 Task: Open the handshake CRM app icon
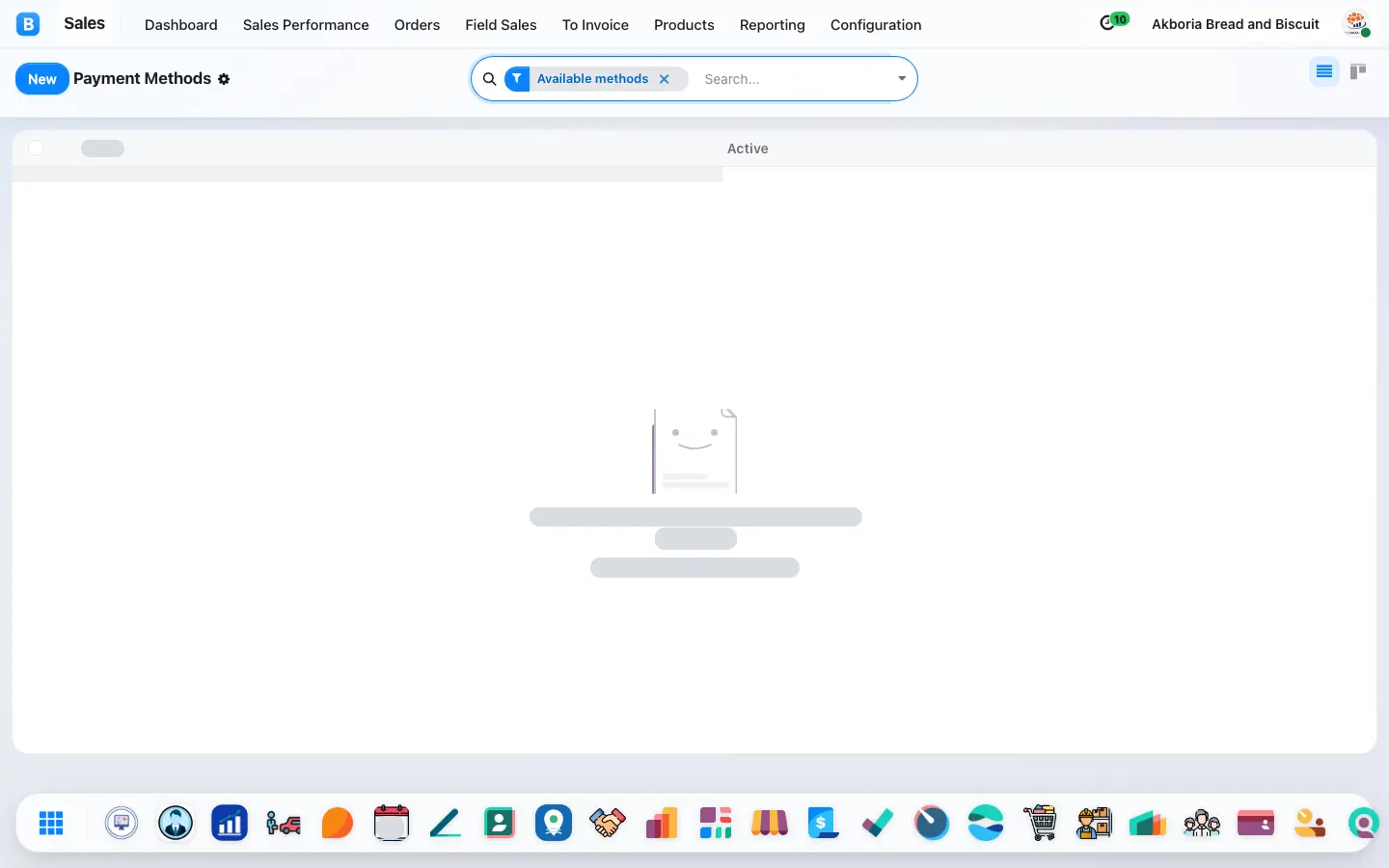pyautogui.click(x=608, y=823)
